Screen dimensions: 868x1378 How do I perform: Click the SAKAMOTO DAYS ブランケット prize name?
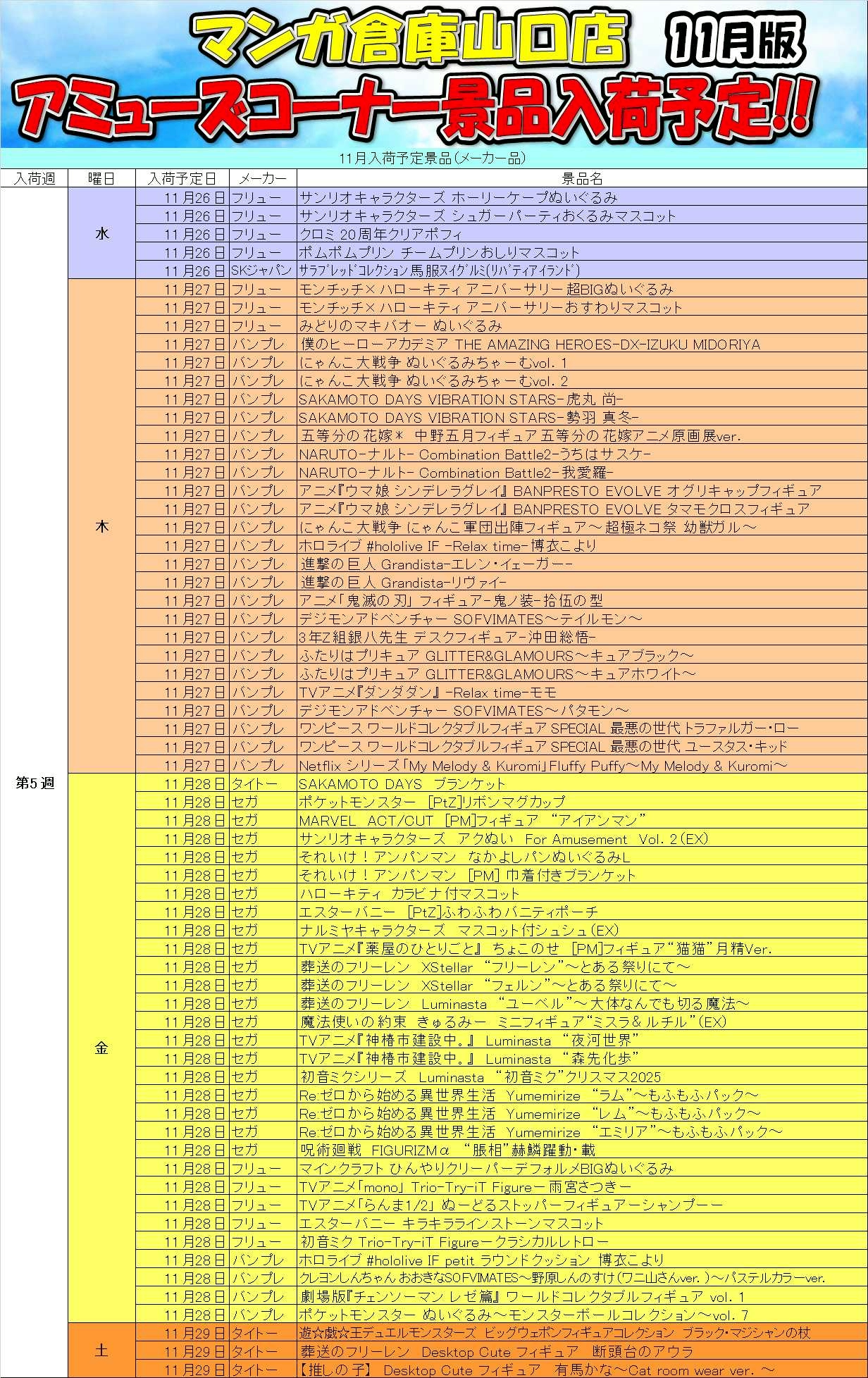click(x=402, y=783)
